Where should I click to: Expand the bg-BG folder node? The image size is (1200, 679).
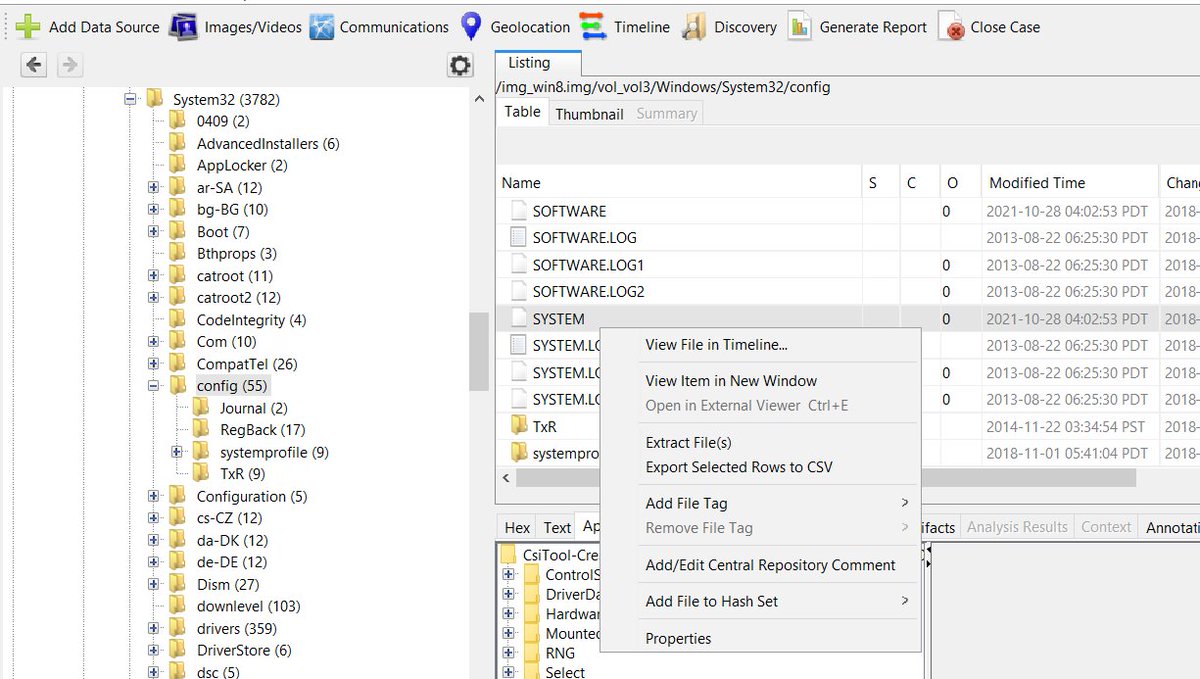click(x=154, y=209)
